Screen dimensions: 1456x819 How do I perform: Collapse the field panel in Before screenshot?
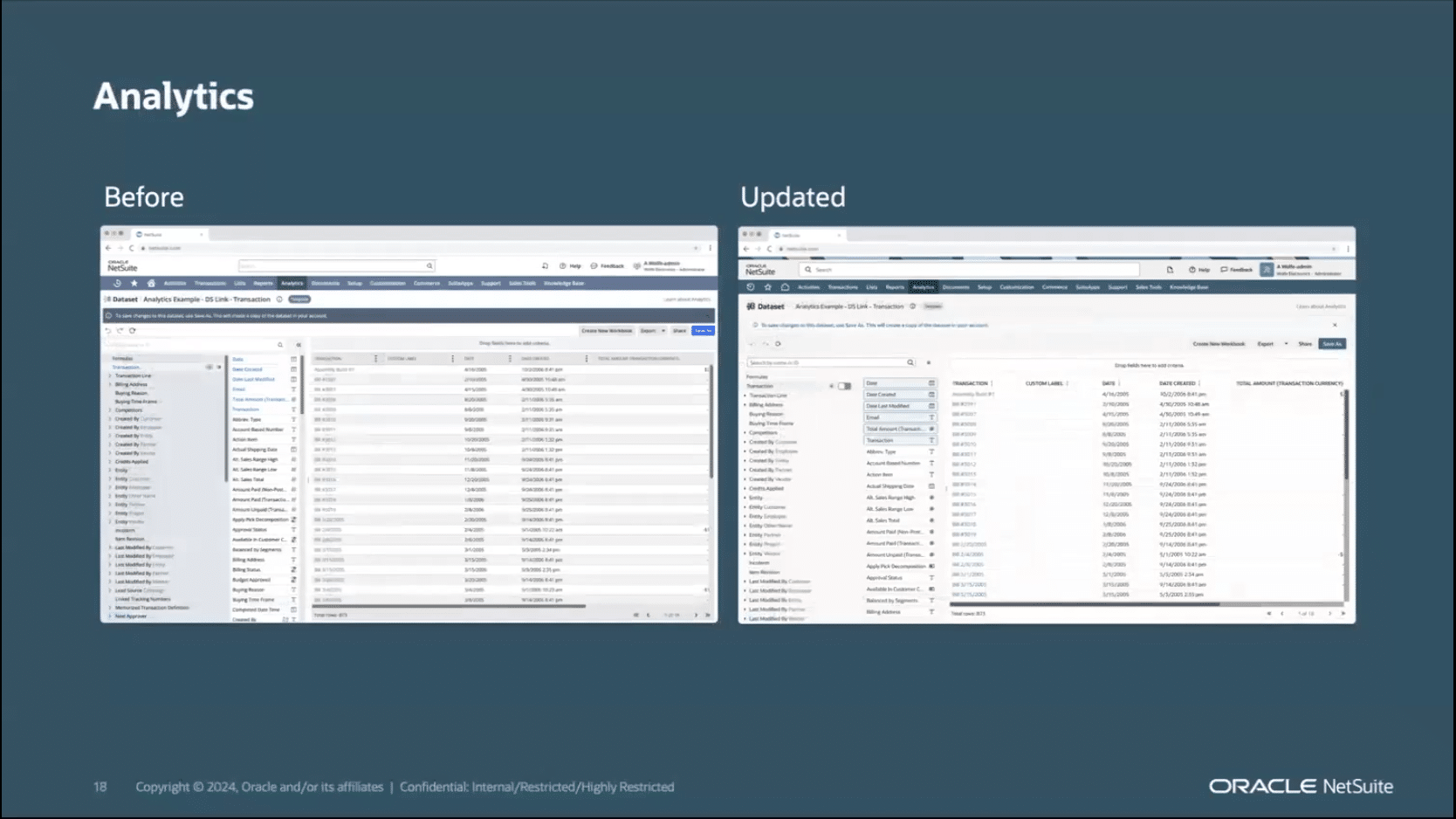299,345
